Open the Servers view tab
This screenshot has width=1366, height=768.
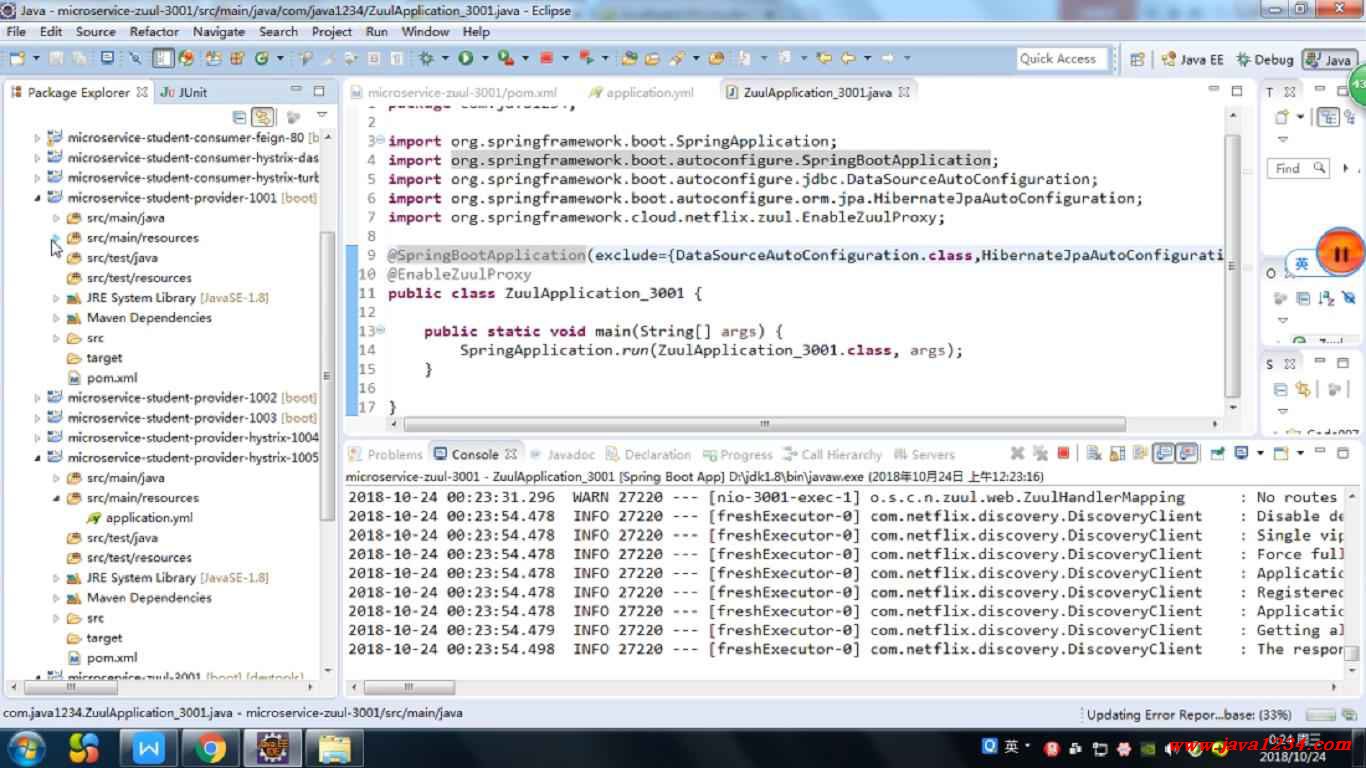click(924, 454)
